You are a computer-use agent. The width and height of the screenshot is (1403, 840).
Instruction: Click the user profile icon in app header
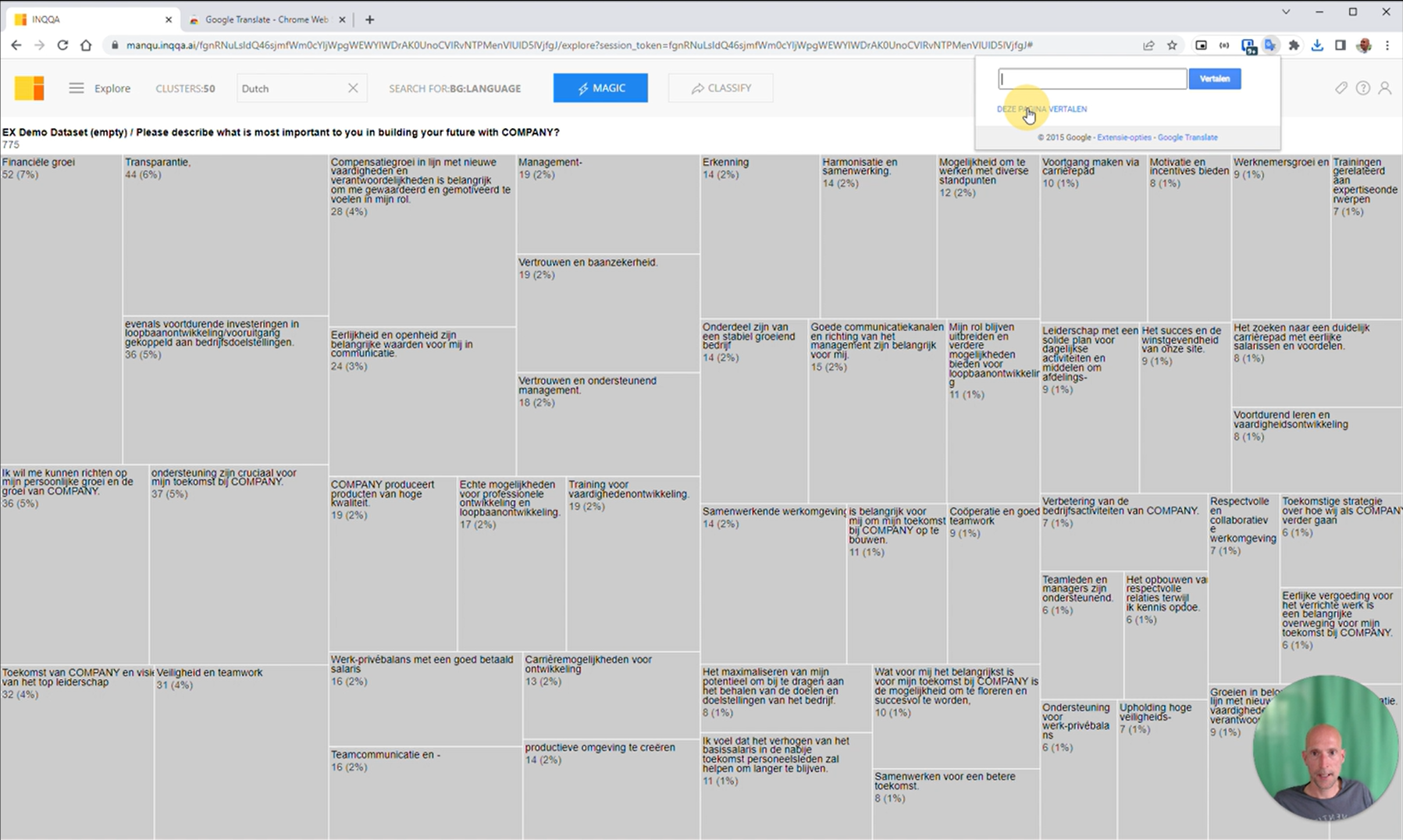(1386, 87)
